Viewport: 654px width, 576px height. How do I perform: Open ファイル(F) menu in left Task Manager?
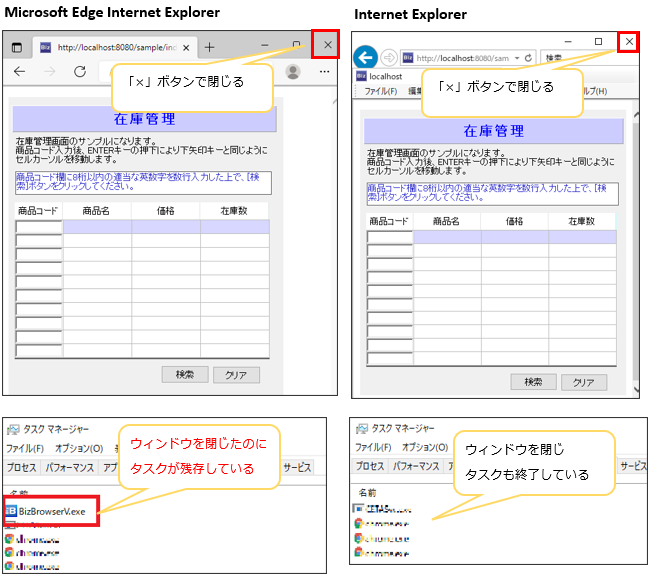click(x=25, y=448)
